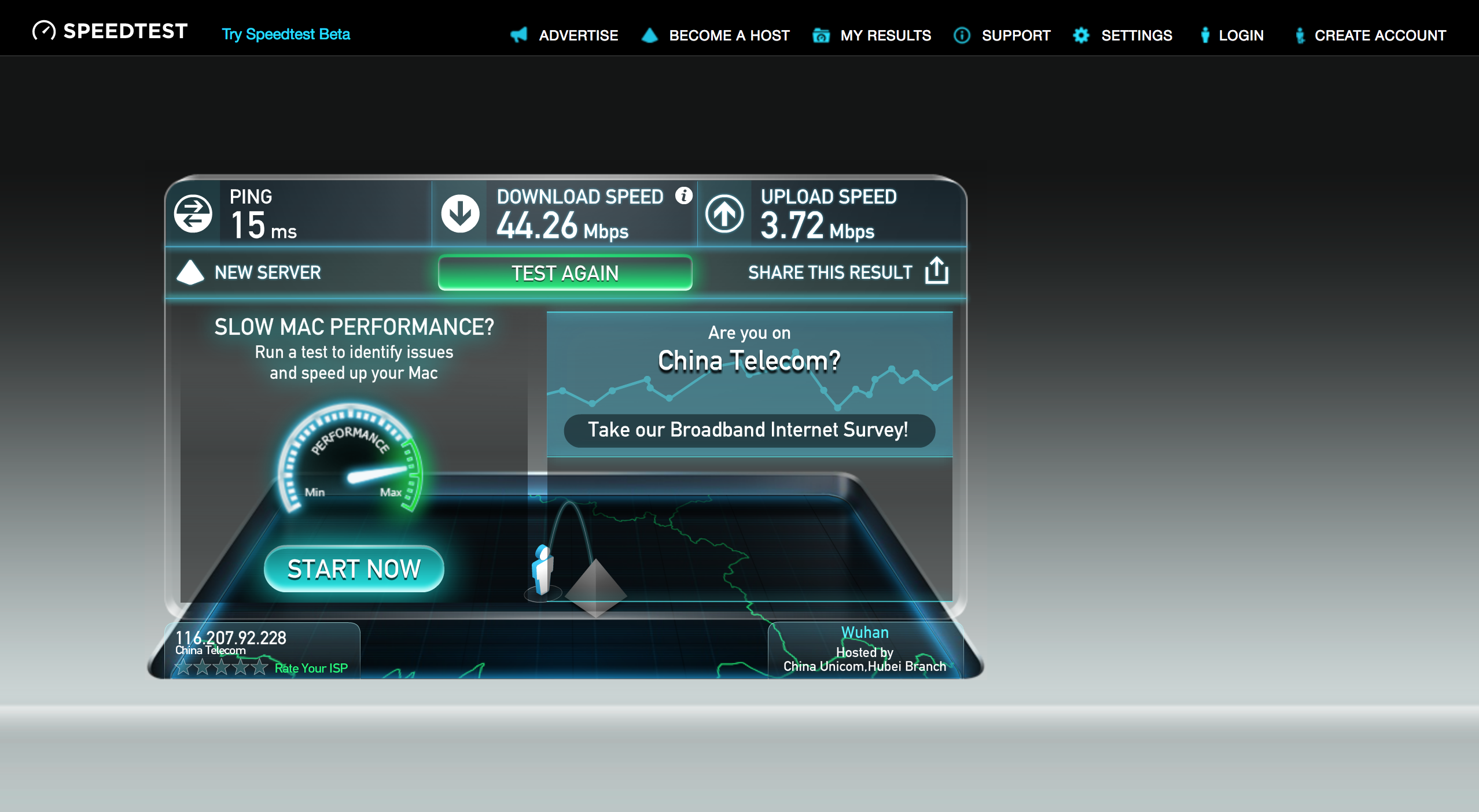Click the Become a Host pyramid icon
Image resolution: width=1479 pixels, height=812 pixels.
coord(650,35)
